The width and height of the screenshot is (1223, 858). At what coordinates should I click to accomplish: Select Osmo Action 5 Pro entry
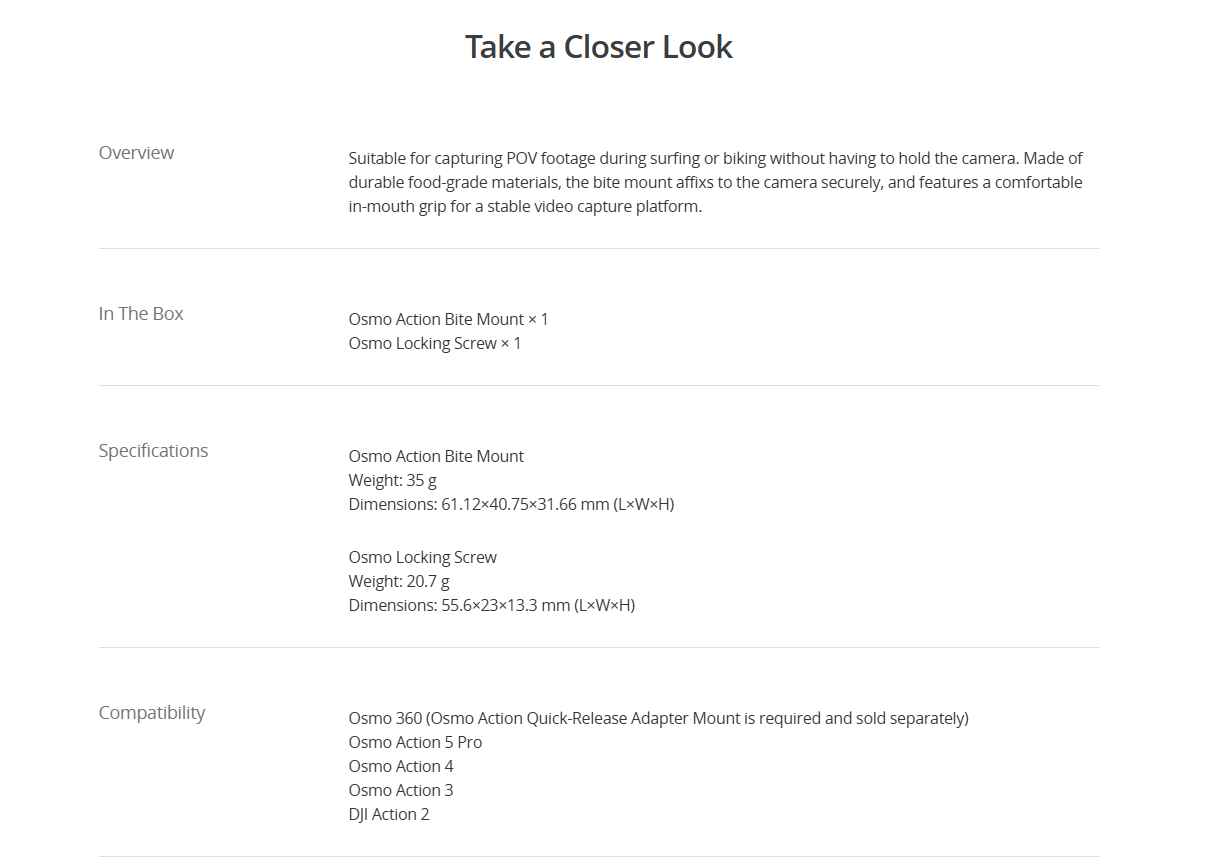[415, 742]
